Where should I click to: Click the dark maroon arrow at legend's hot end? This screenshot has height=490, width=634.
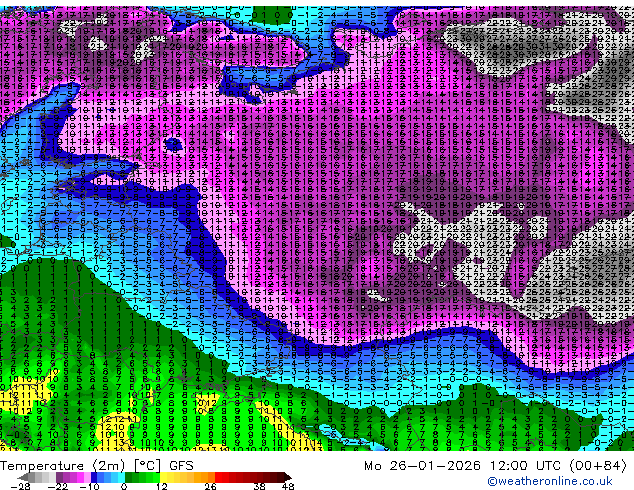pyautogui.click(x=288, y=477)
